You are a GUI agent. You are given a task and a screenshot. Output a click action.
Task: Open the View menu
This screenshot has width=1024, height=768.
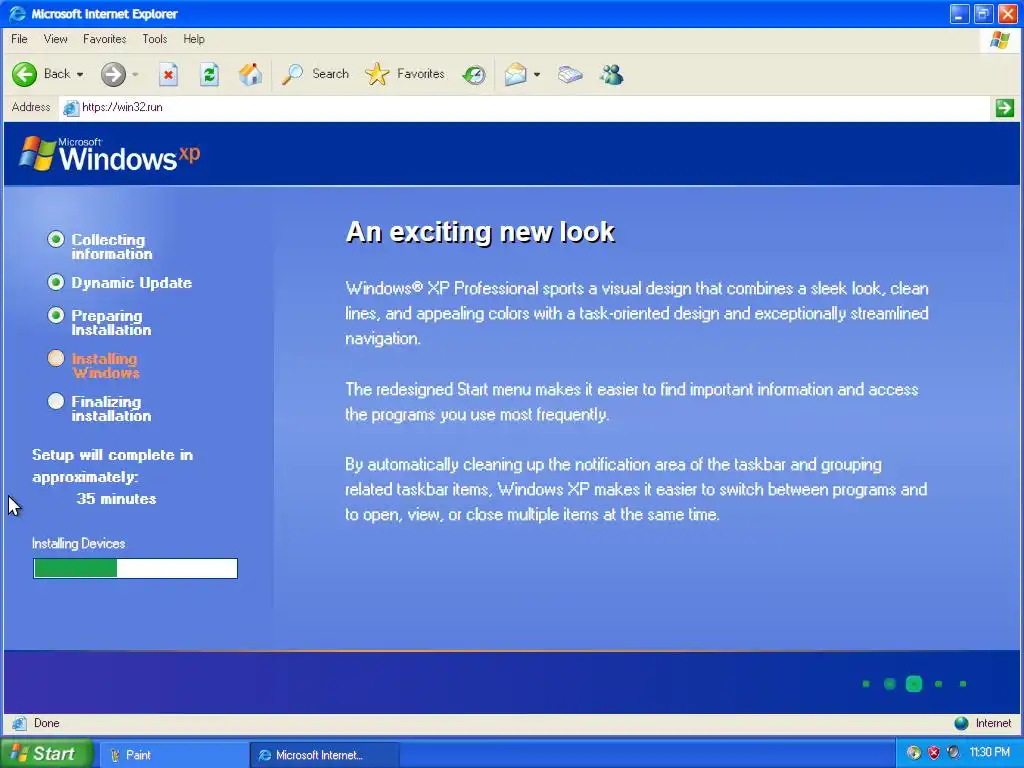click(x=56, y=39)
